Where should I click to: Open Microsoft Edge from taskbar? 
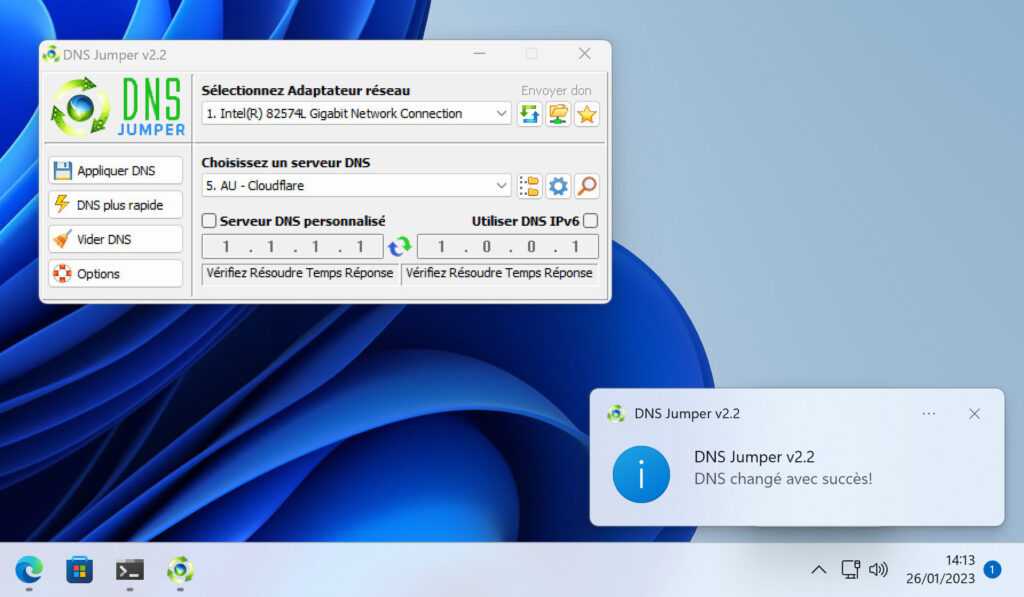29,570
